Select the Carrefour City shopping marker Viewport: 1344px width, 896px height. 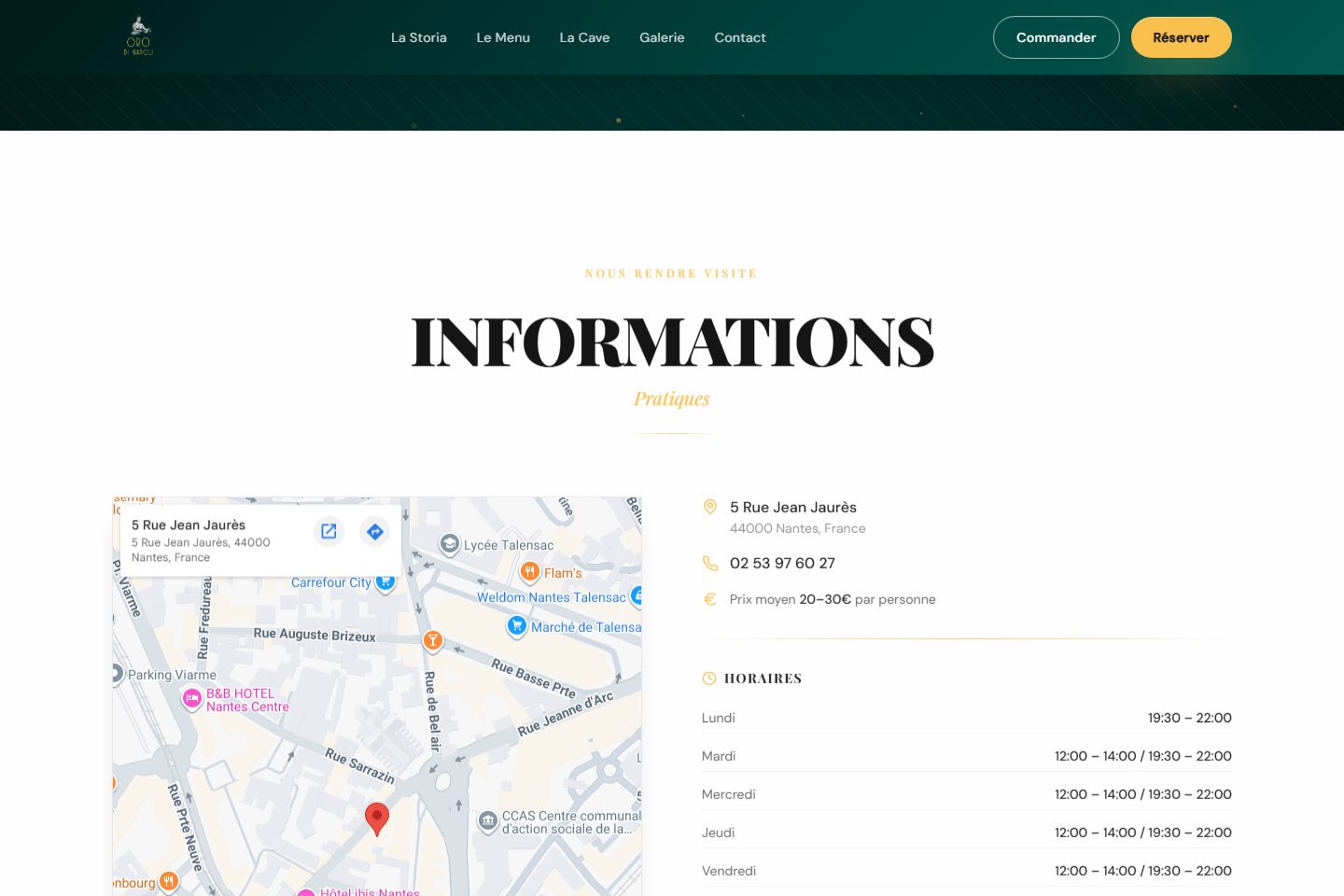385,581
